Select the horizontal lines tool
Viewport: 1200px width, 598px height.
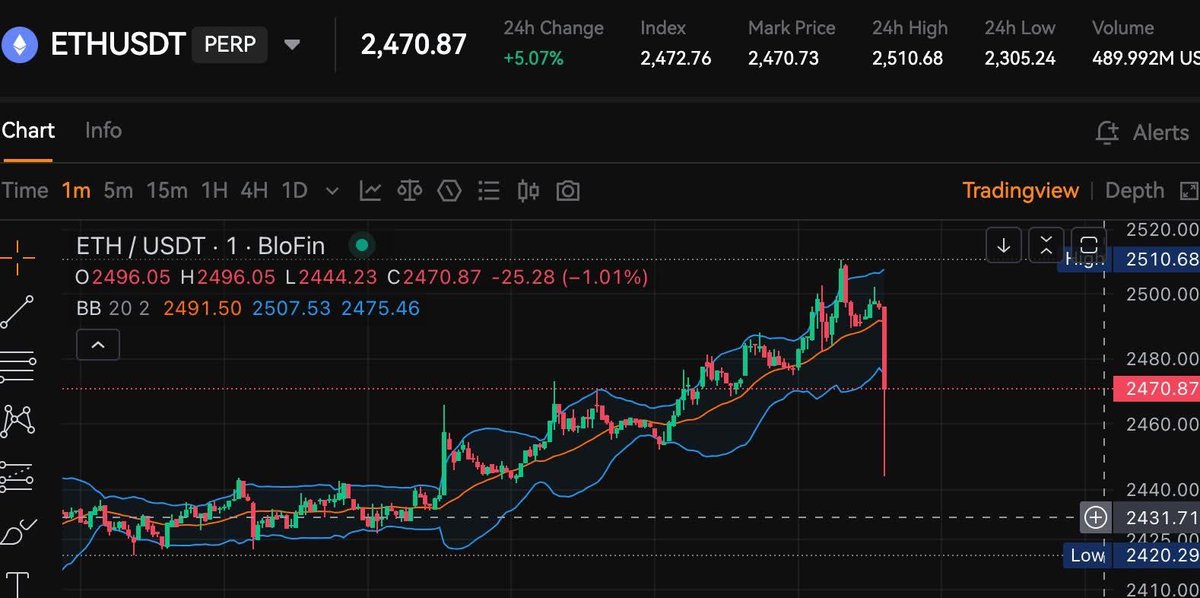(x=17, y=365)
